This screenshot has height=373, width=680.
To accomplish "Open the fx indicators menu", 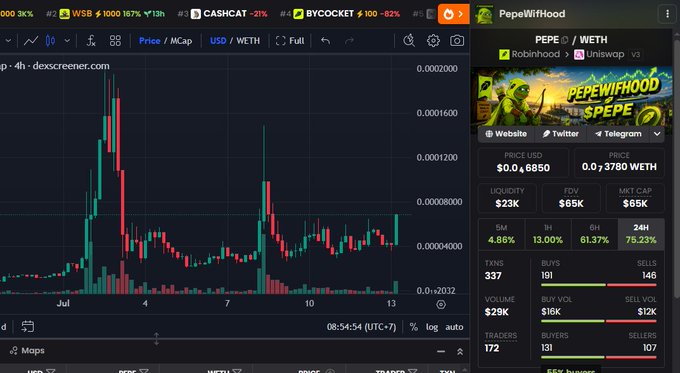I will point(91,41).
